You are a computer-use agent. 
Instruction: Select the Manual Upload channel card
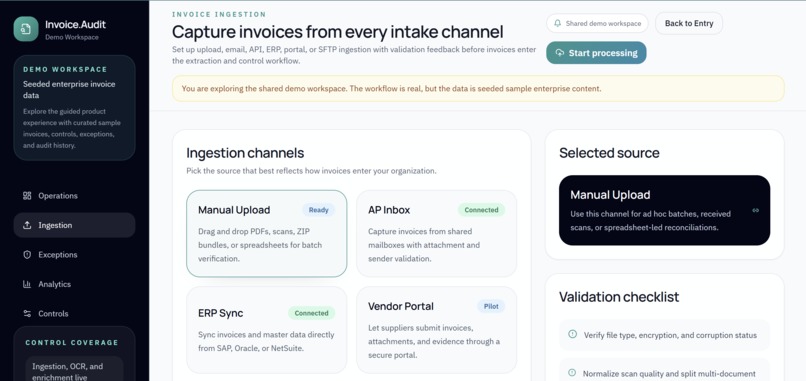pyautogui.click(x=266, y=233)
